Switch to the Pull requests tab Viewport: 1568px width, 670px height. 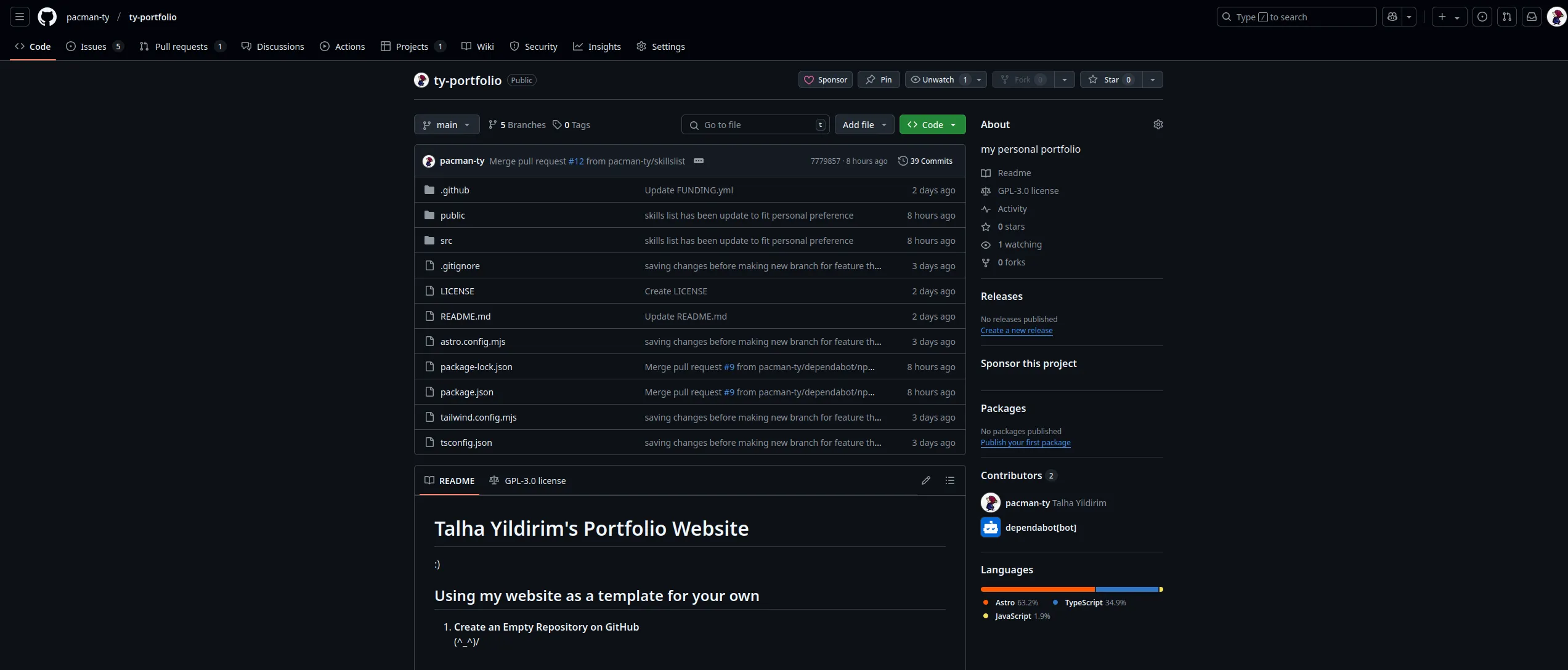click(181, 46)
